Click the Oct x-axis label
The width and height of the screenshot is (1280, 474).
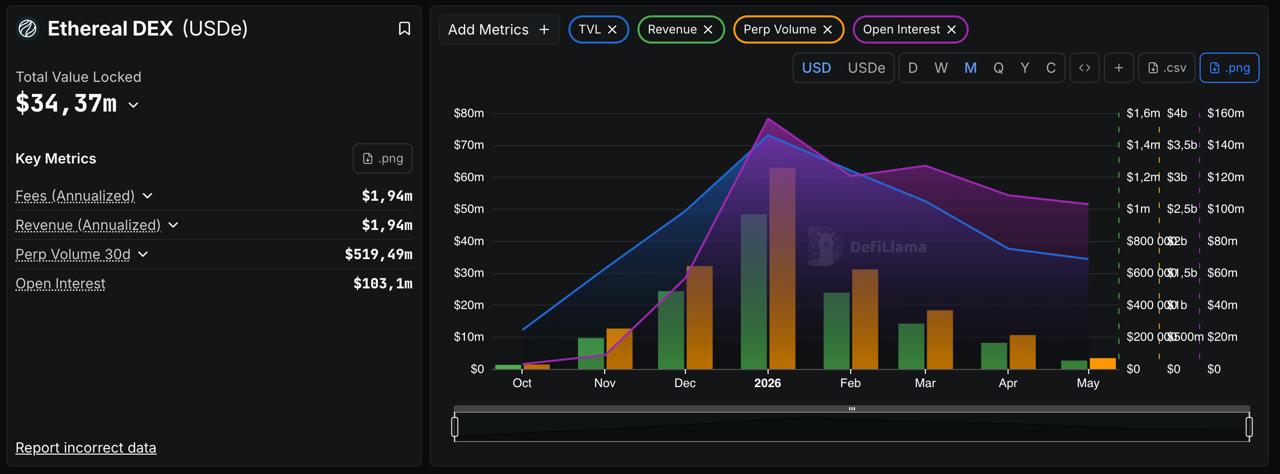click(522, 383)
